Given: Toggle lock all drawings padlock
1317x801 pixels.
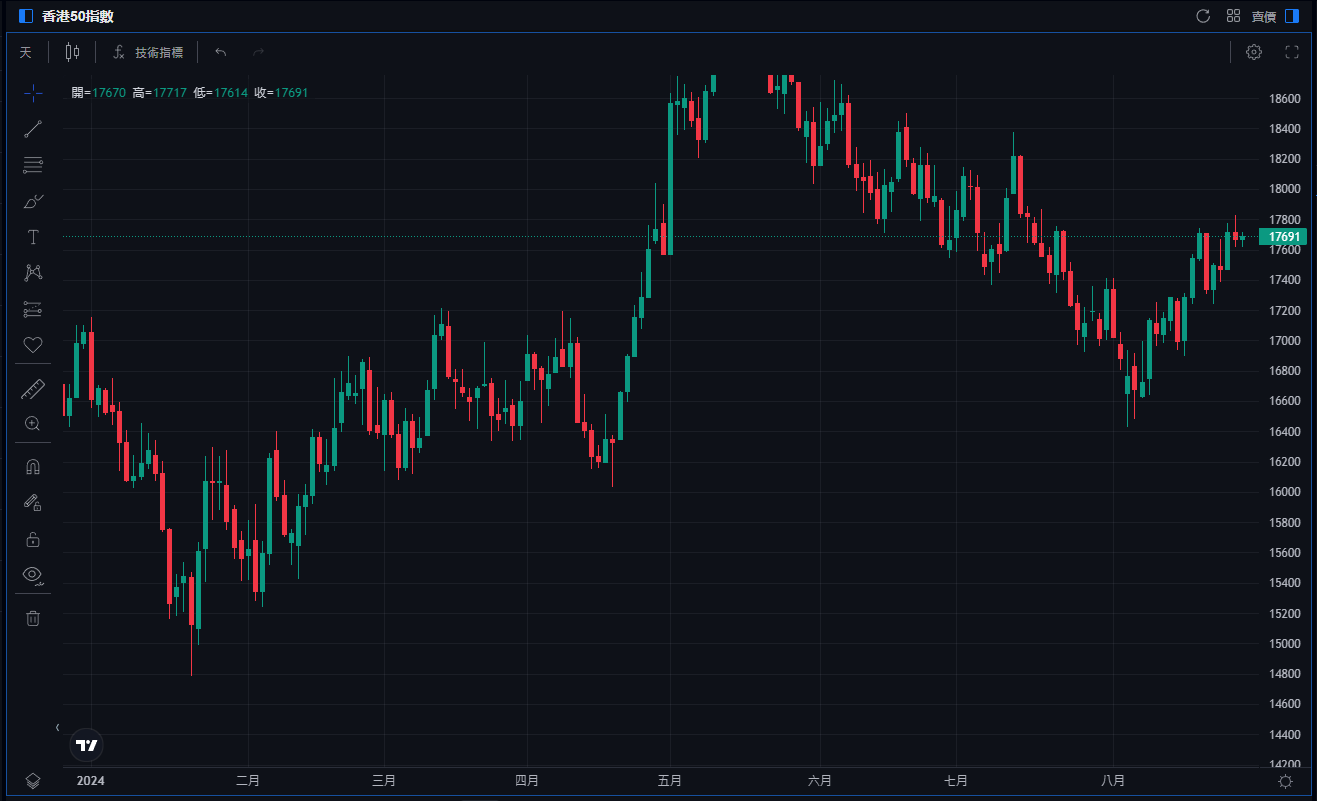Looking at the screenshot, I should pos(33,539).
